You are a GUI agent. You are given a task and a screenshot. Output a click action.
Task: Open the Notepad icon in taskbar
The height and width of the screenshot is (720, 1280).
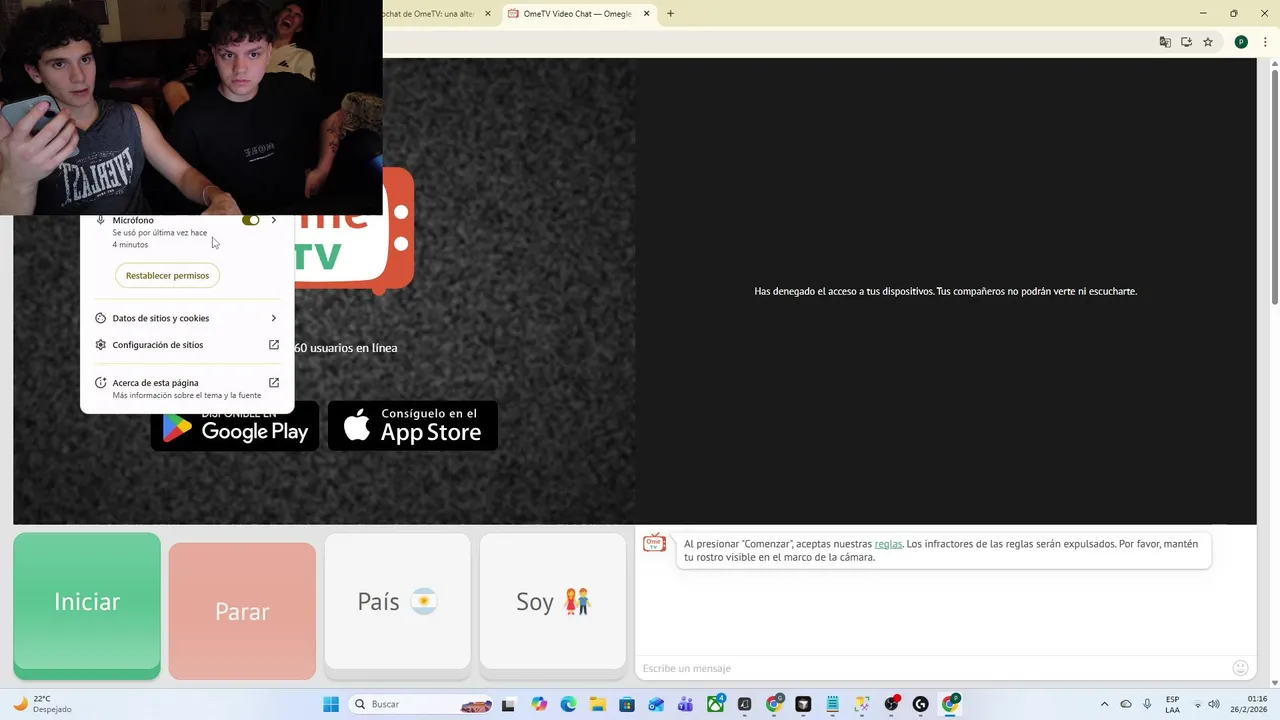point(832,704)
